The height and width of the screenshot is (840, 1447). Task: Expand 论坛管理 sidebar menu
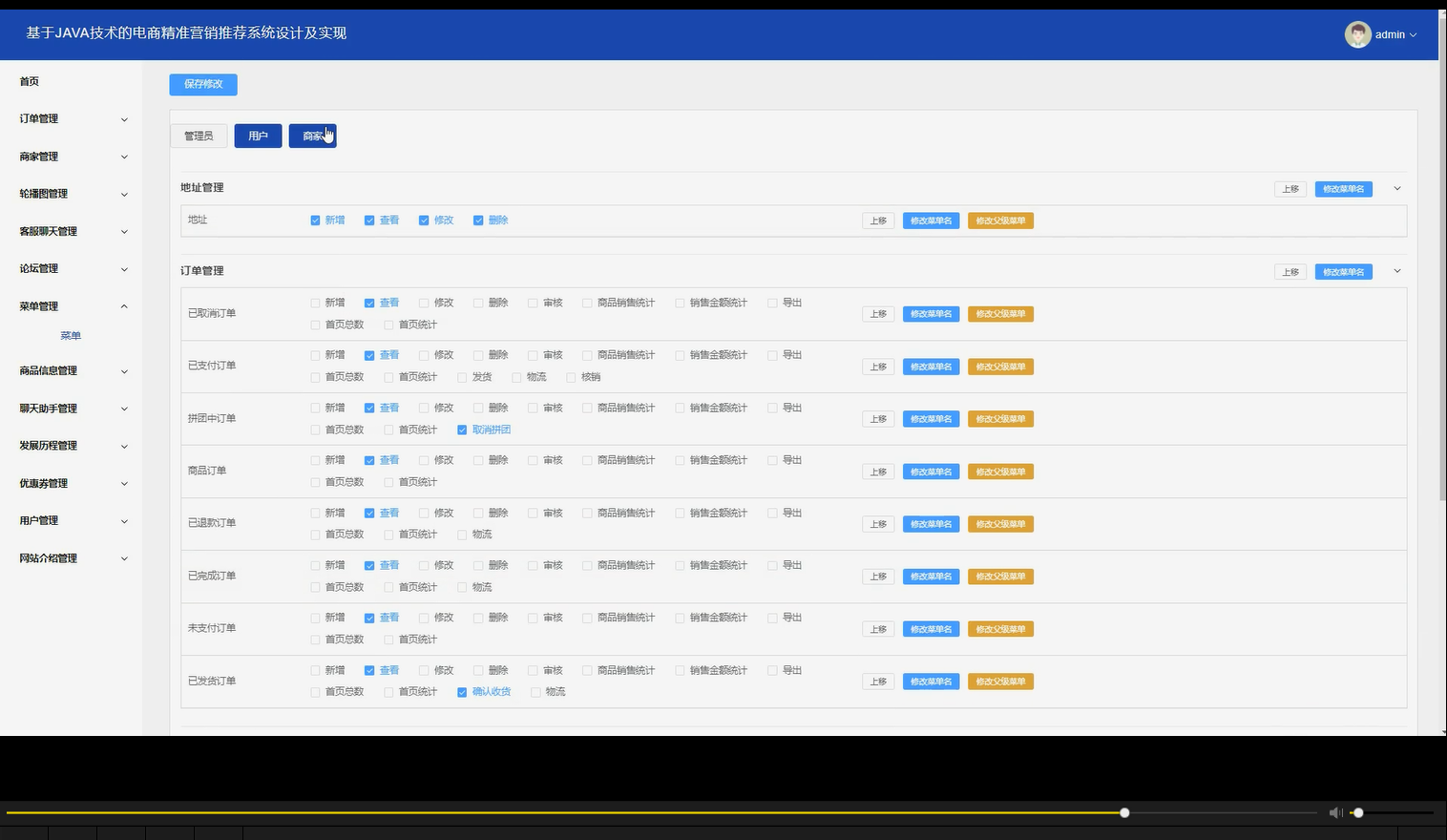[72, 269]
